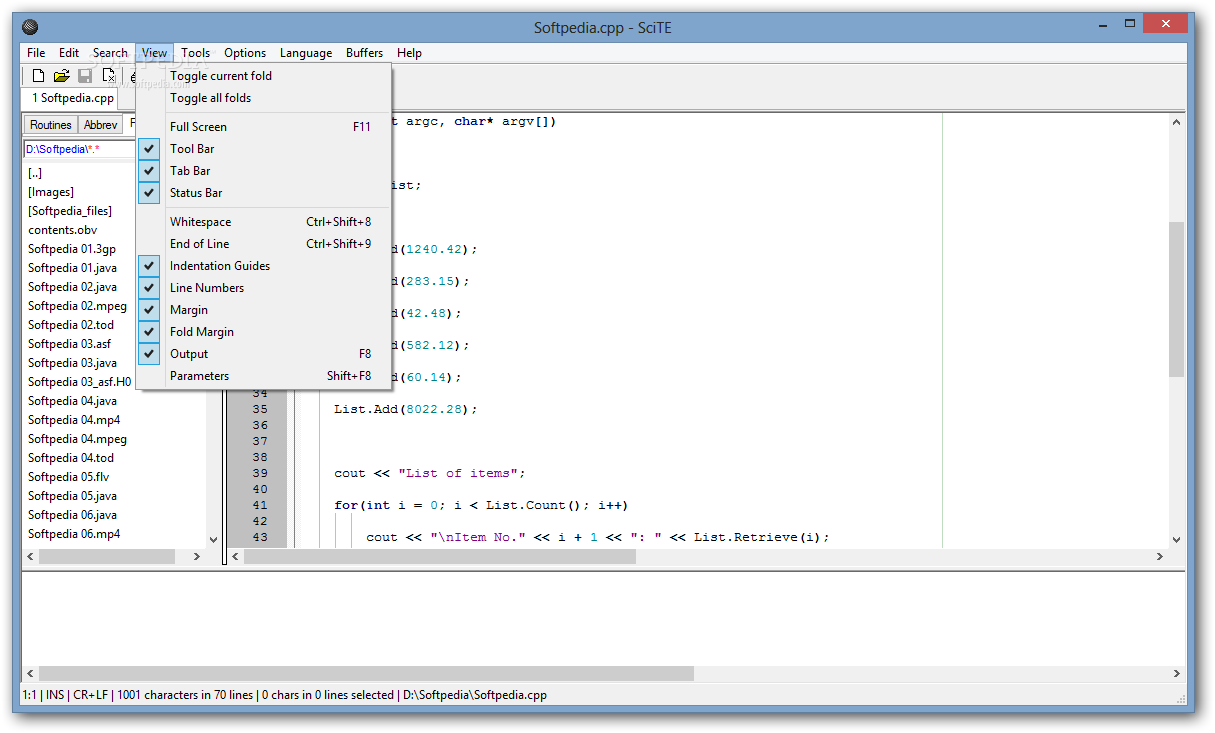Choose Toggle all folds
1215x733 pixels.
pos(264,98)
